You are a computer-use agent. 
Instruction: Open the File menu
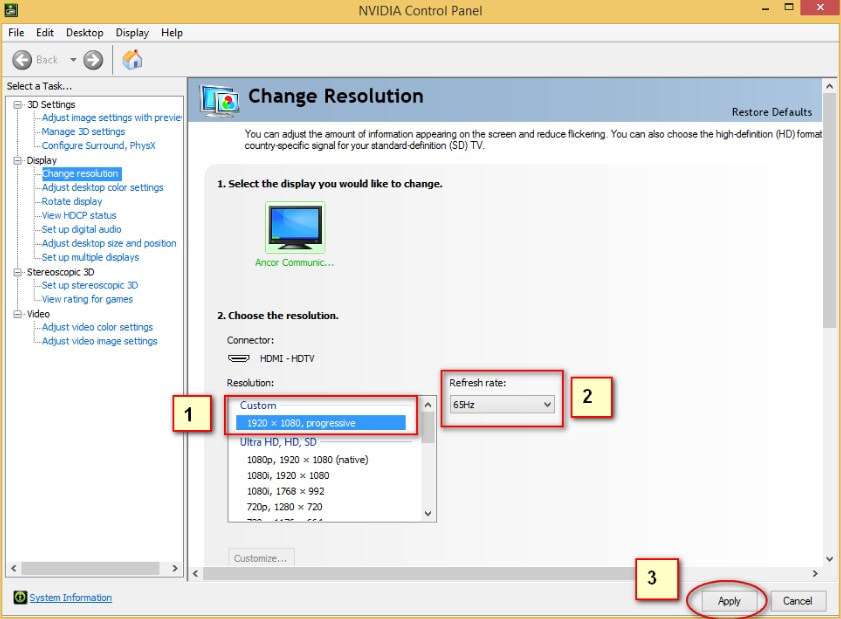pos(16,33)
